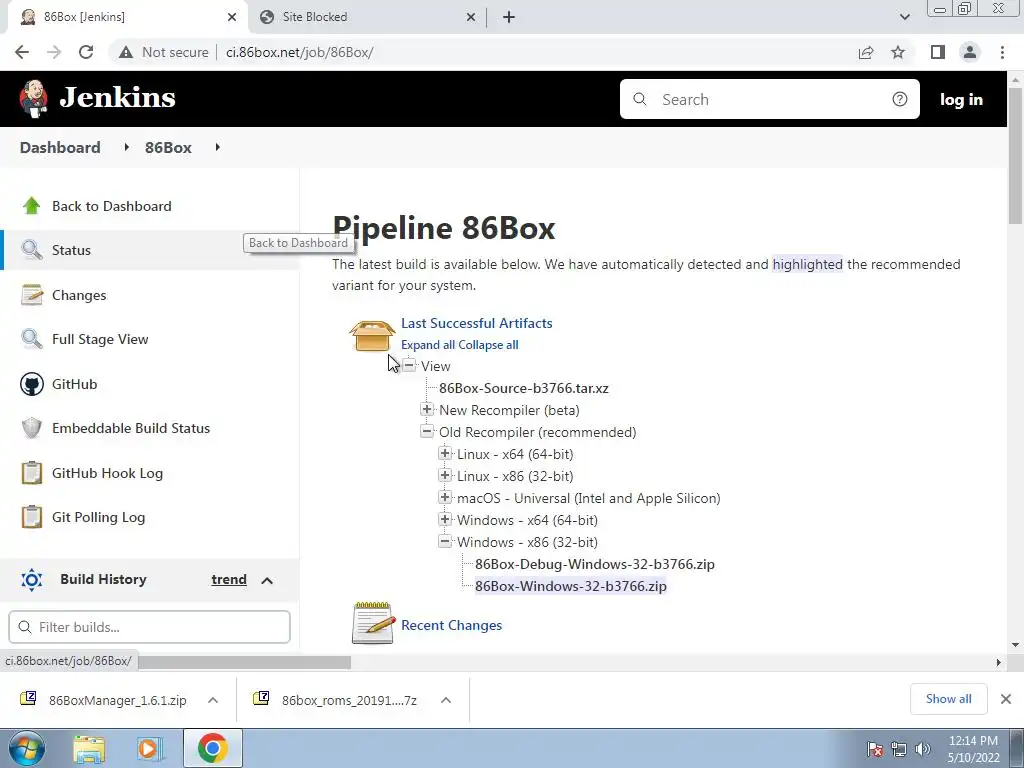Collapse the View tree node
The width and height of the screenshot is (1024, 768).
pos(409,365)
